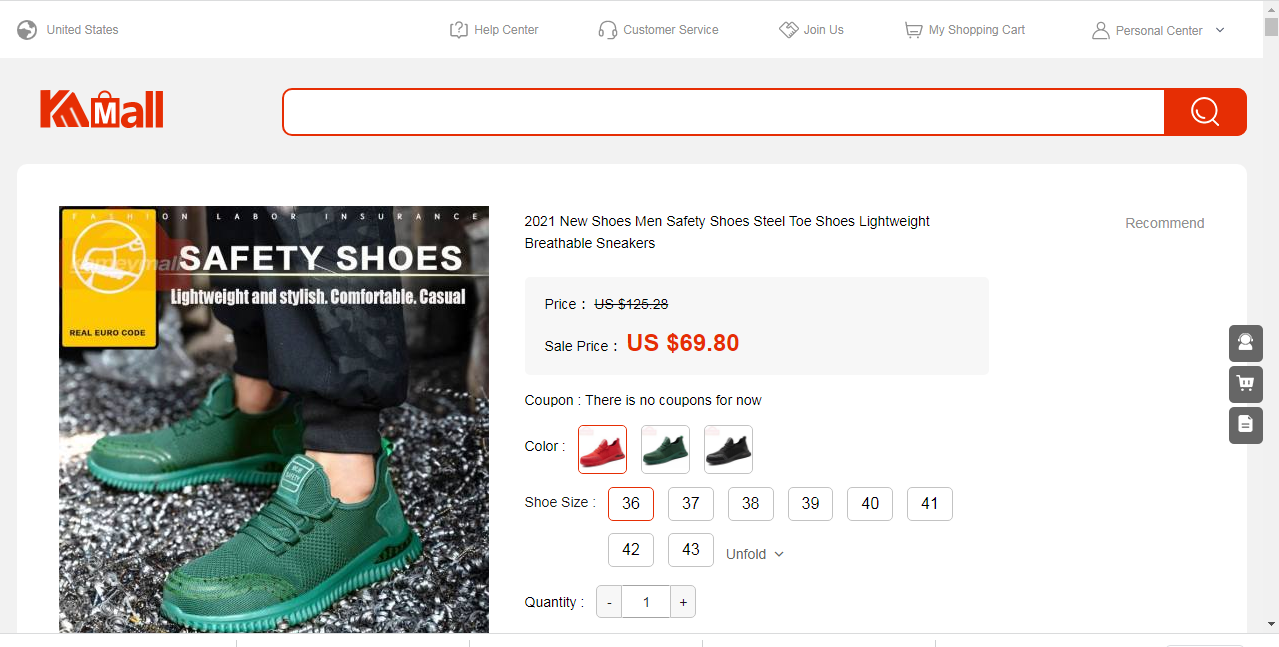Open the Help Center menu item
1279x647 pixels.
point(494,30)
